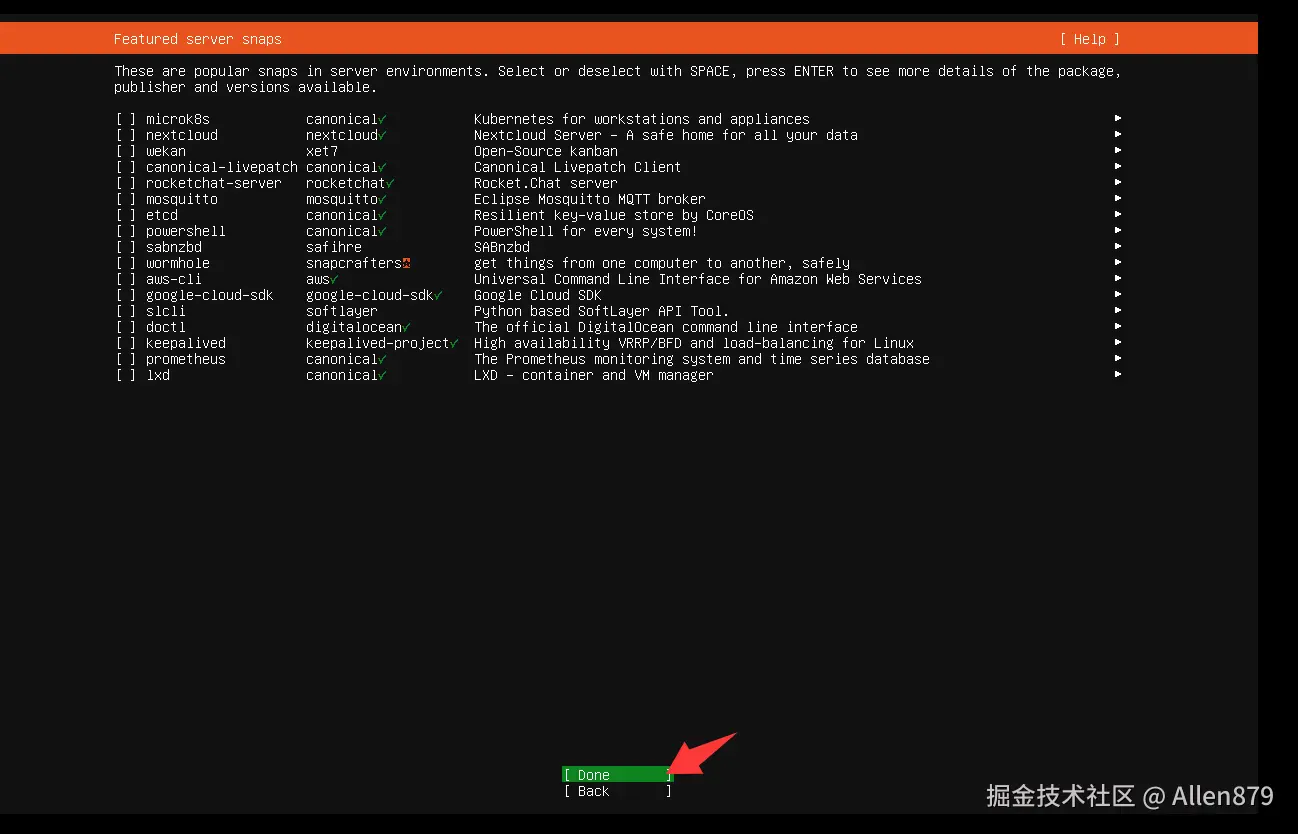Expand details arrow for microk8s row
1298x834 pixels.
pyautogui.click(x=1118, y=119)
